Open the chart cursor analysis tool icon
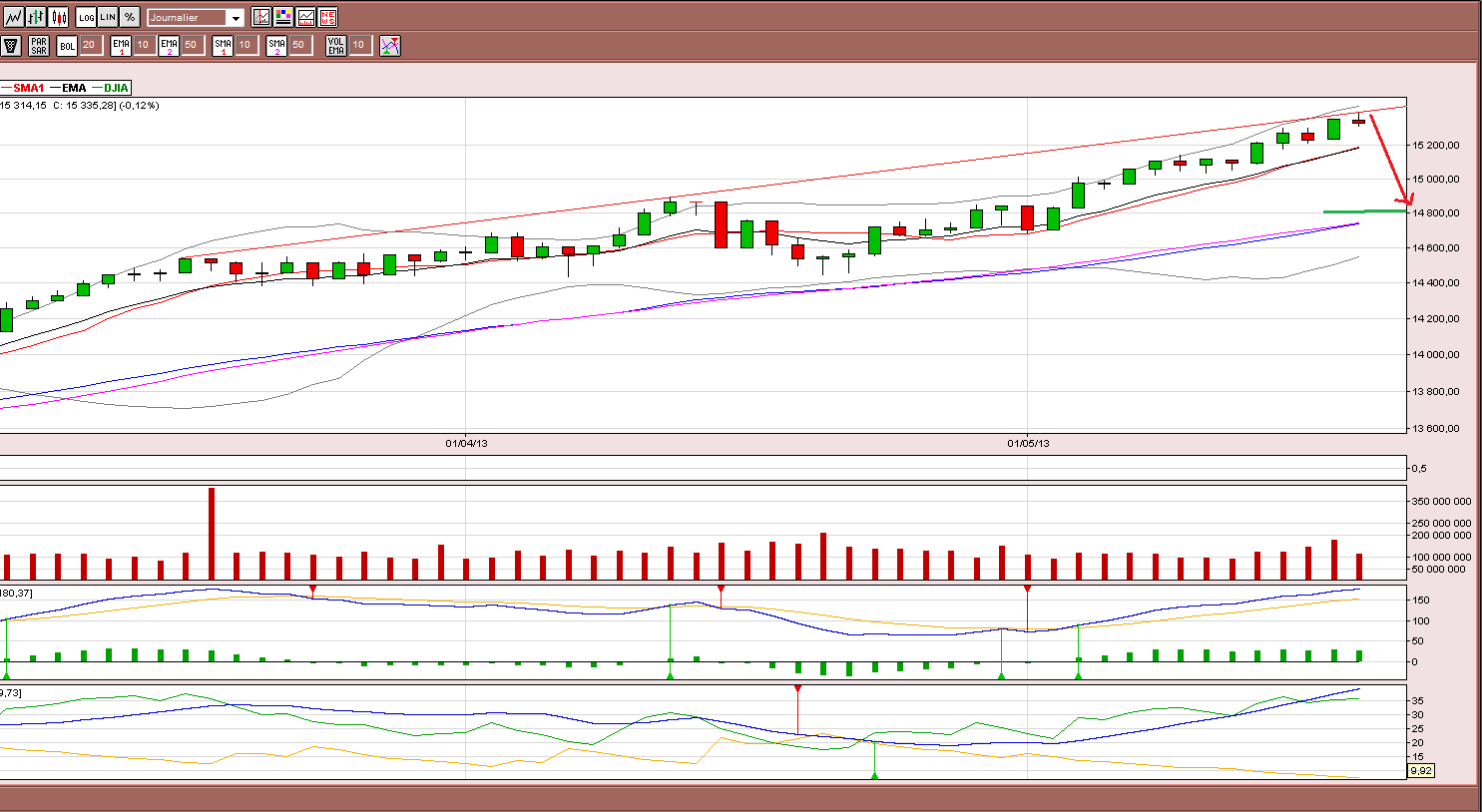The height and width of the screenshot is (812, 1482). (x=261, y=17)
